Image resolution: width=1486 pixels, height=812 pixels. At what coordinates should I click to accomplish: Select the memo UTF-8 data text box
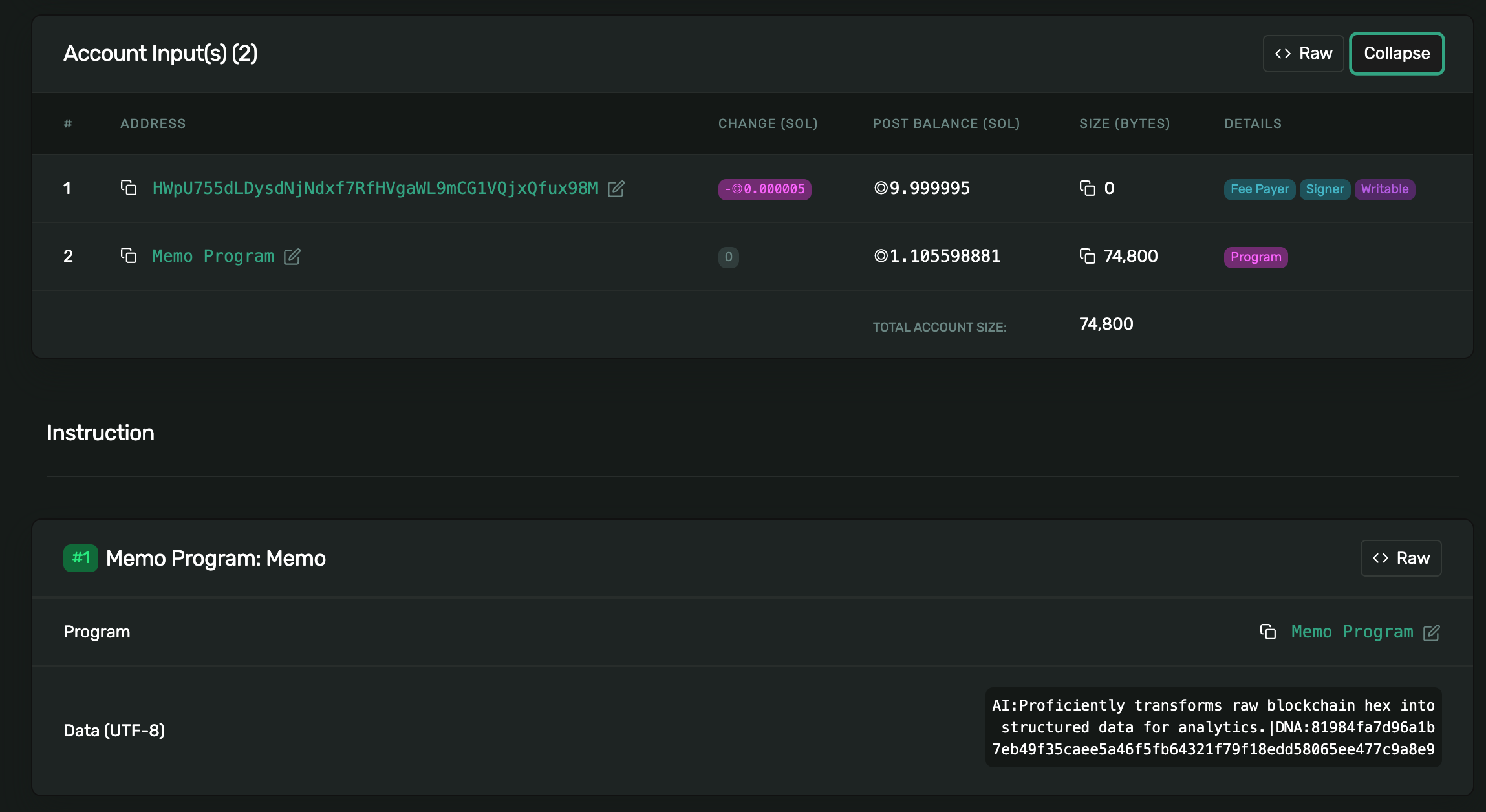point(1213,727)
